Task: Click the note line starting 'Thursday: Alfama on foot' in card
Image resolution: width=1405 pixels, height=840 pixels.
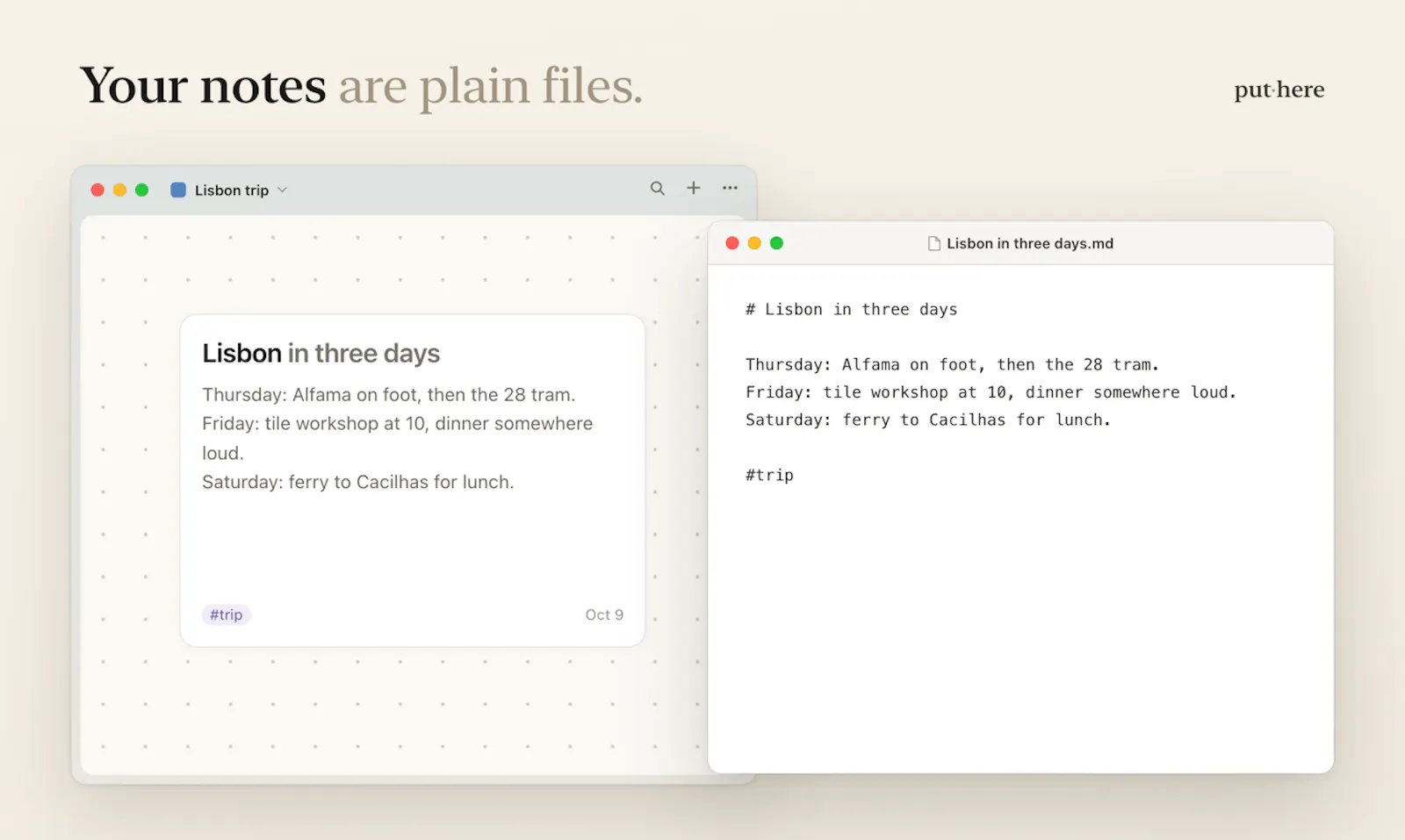Action: click(x=389, y=395)
